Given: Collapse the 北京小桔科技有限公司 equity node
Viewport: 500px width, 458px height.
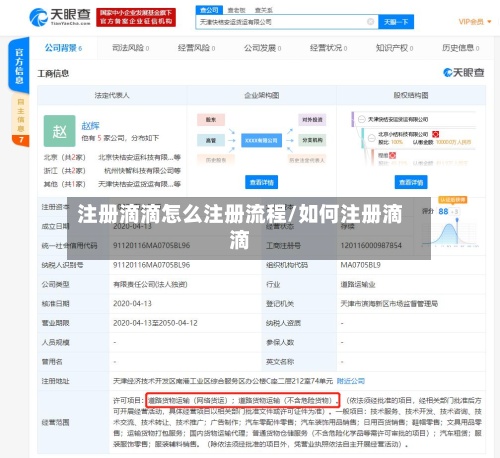Looking at the screenshot, I should click(371, 138).
